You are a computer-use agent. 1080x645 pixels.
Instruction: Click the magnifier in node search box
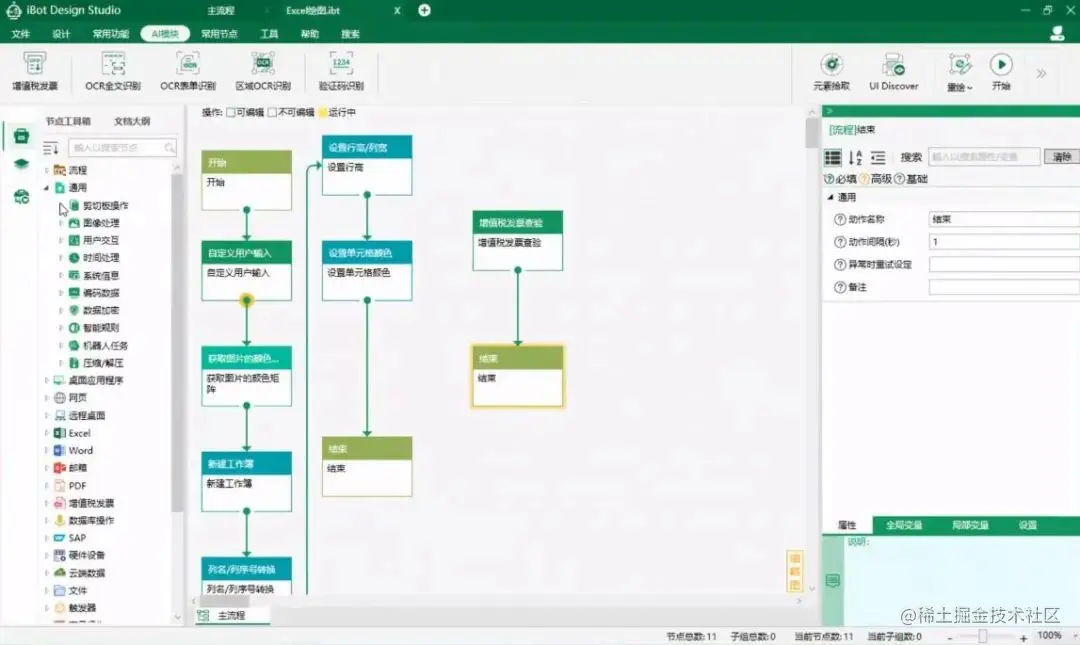169,147
